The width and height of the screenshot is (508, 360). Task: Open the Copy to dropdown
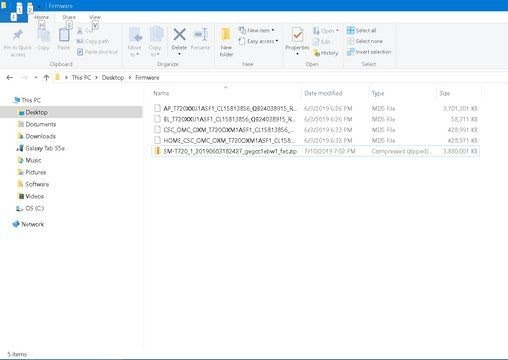point(155,43)
